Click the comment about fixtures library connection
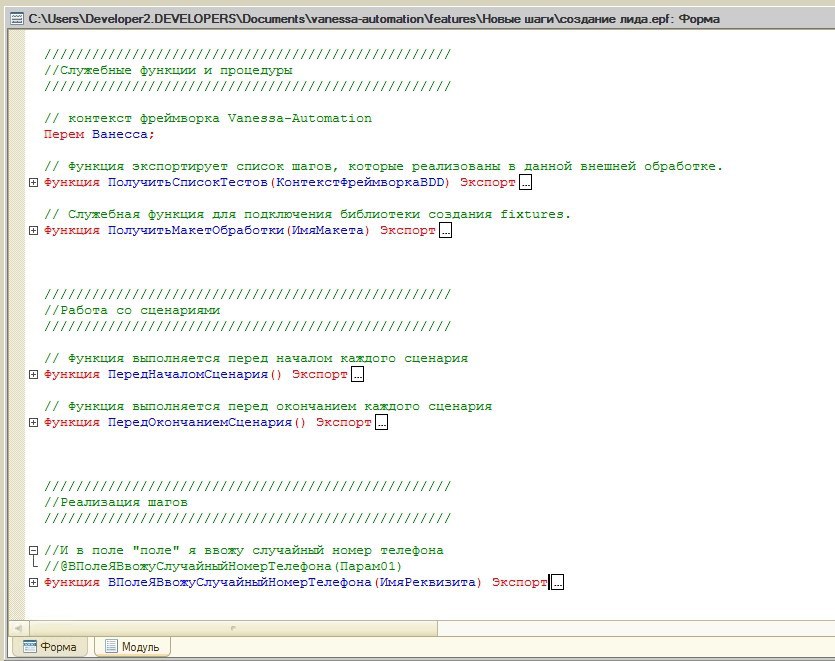The height and width of the screenshot is (661, 835). tap(307, 214)
